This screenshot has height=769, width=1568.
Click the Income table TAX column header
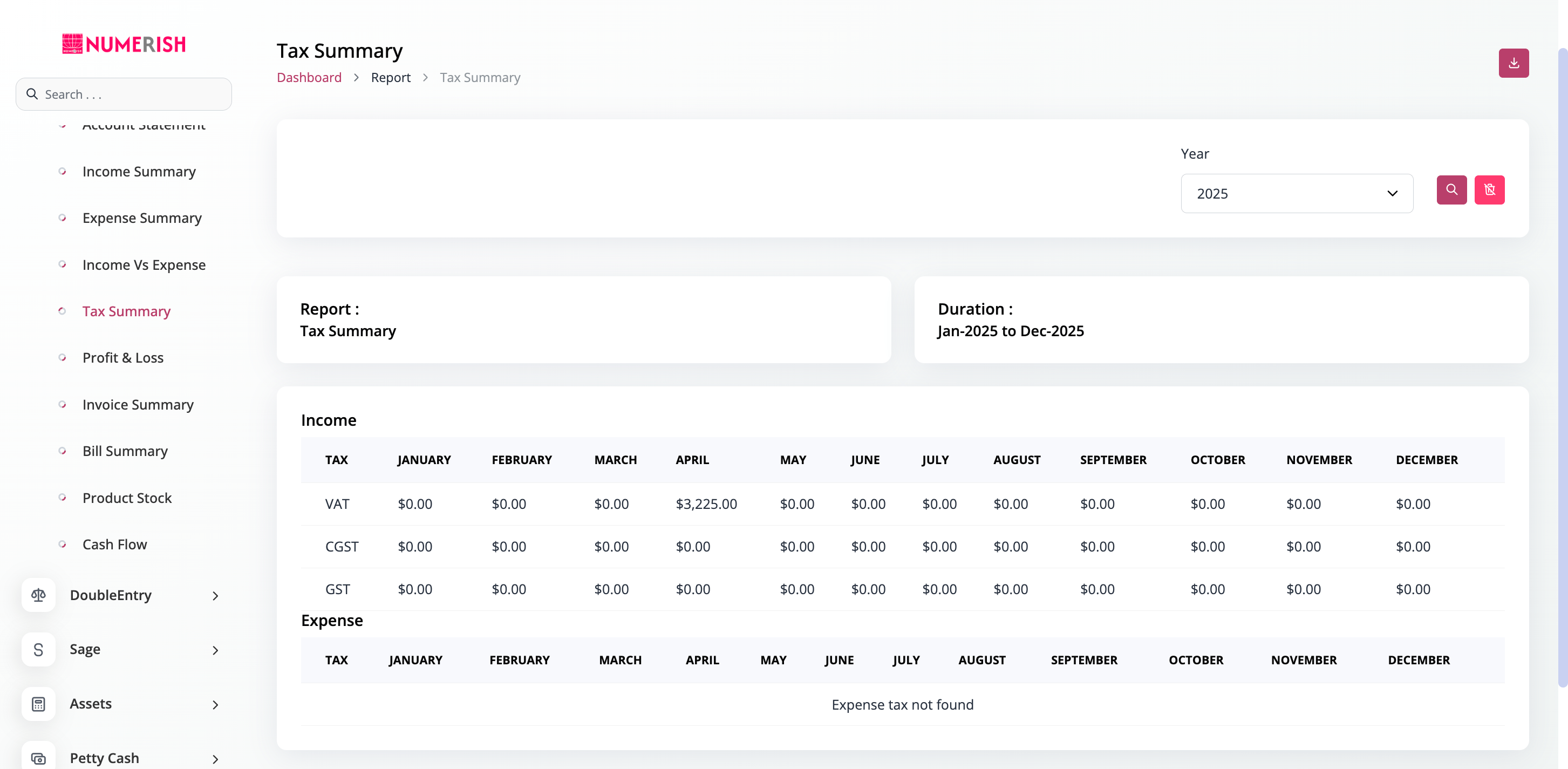pos(337,460)
